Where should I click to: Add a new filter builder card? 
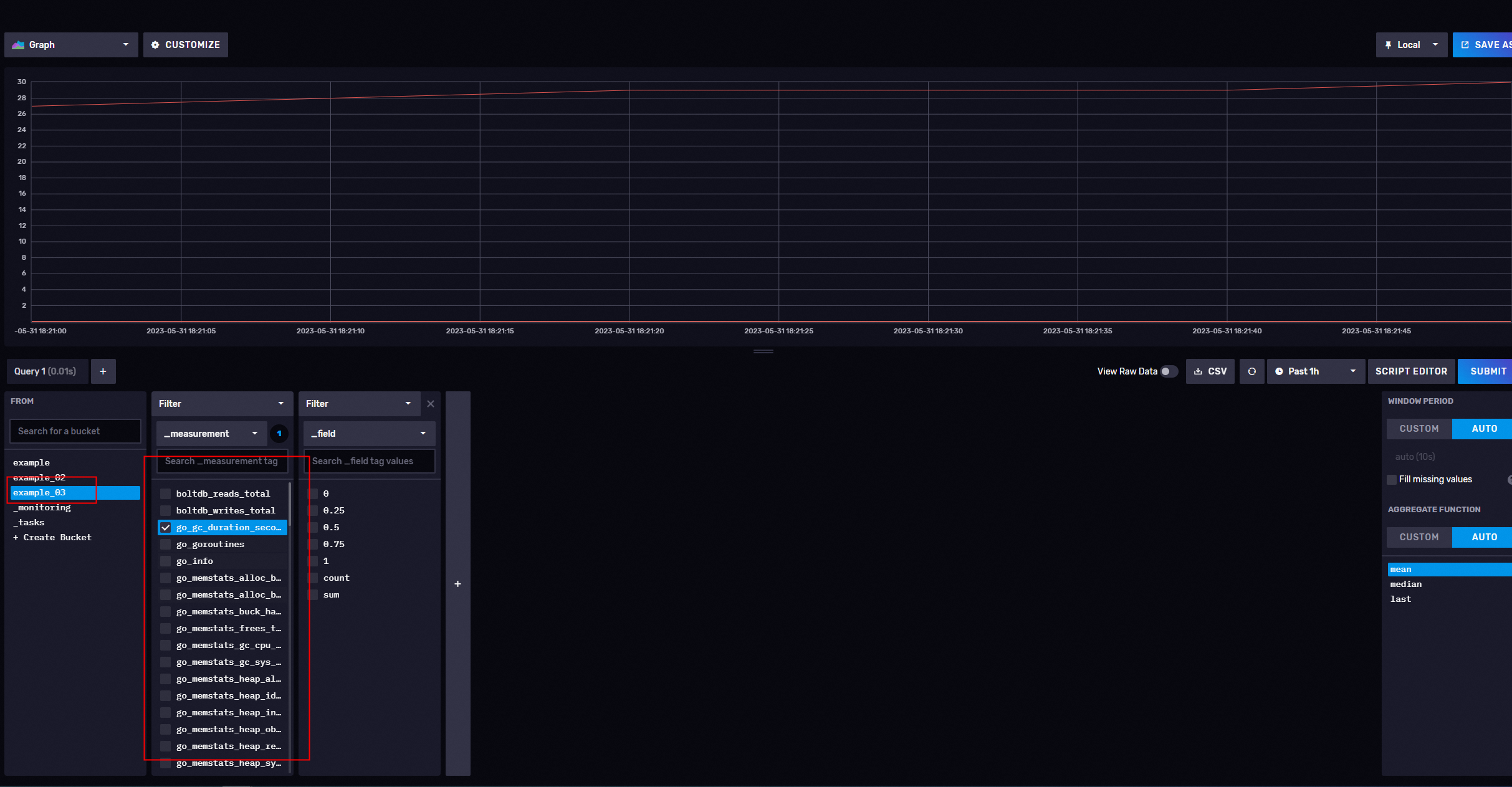(457, 584)
